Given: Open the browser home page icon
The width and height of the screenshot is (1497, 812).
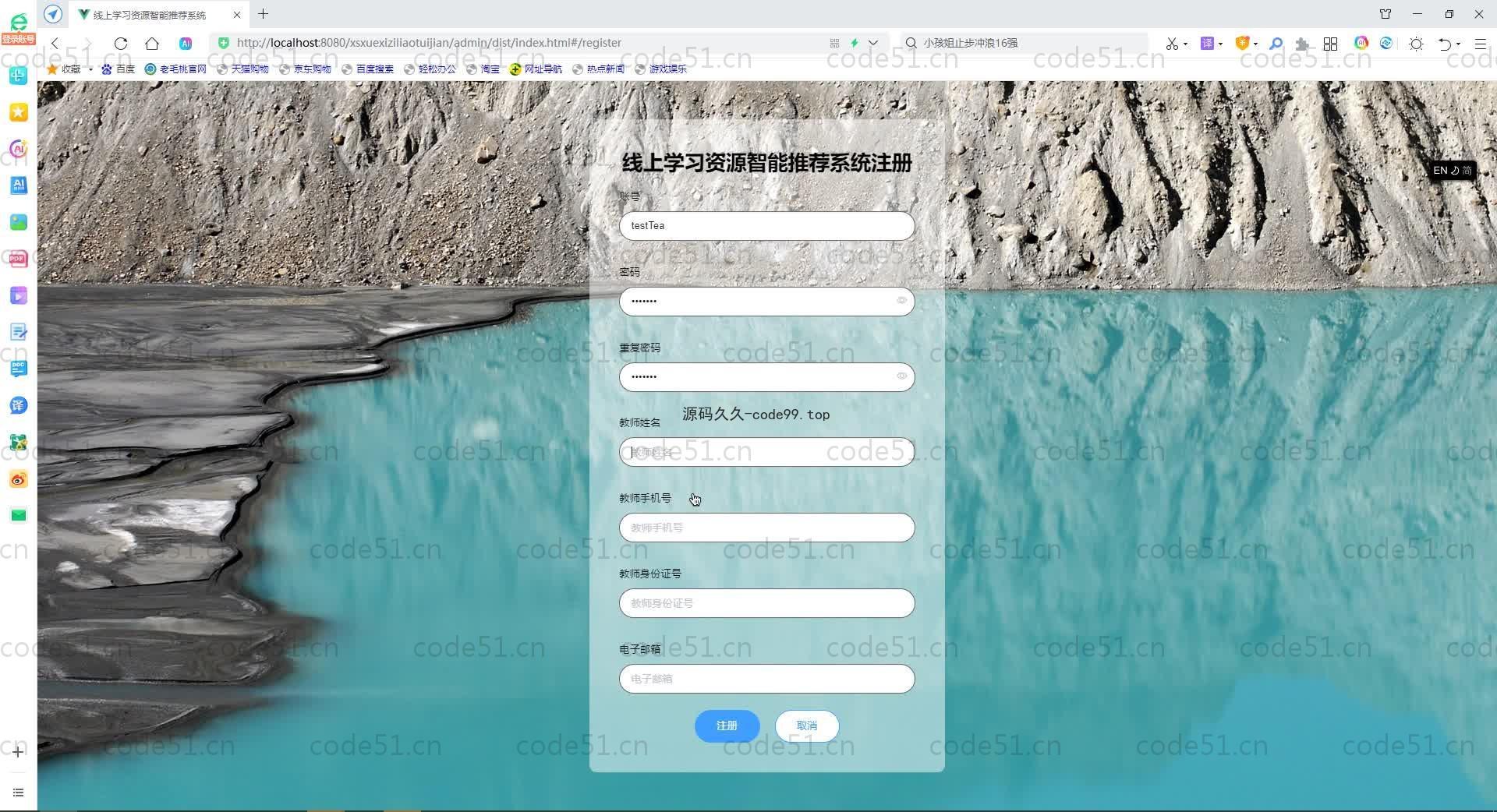Looking at the screenshot, I should coord(152,44).
